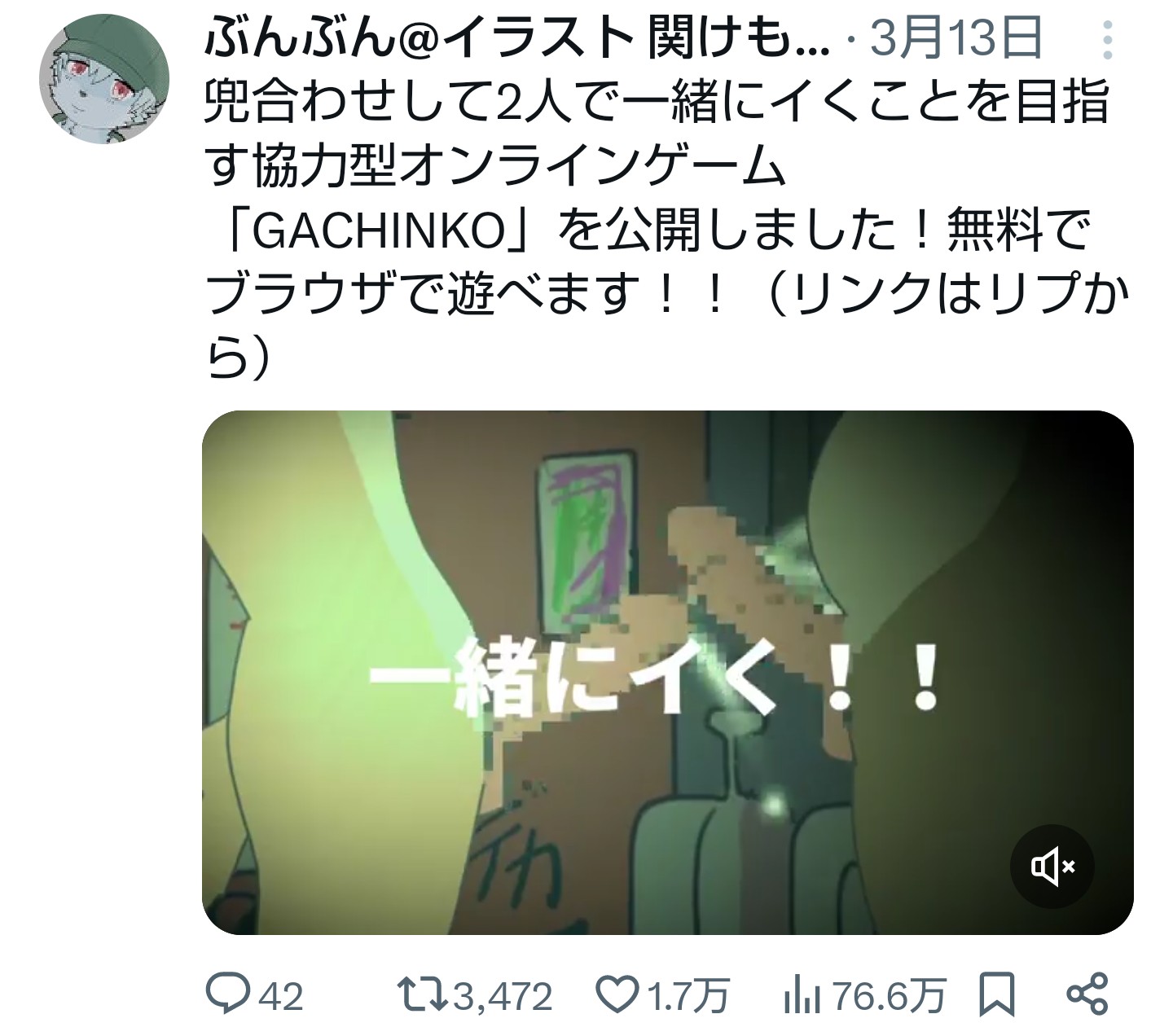Open the author's profile avatar
Screen dimensions: 1173x1036
pyautogui.click(x=104, y=79)
